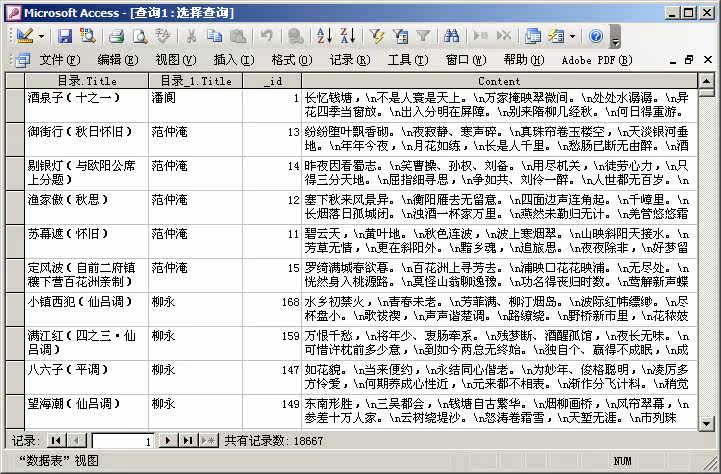
Task: Open the 编辑(E) menu
Action: coord(118,60)
